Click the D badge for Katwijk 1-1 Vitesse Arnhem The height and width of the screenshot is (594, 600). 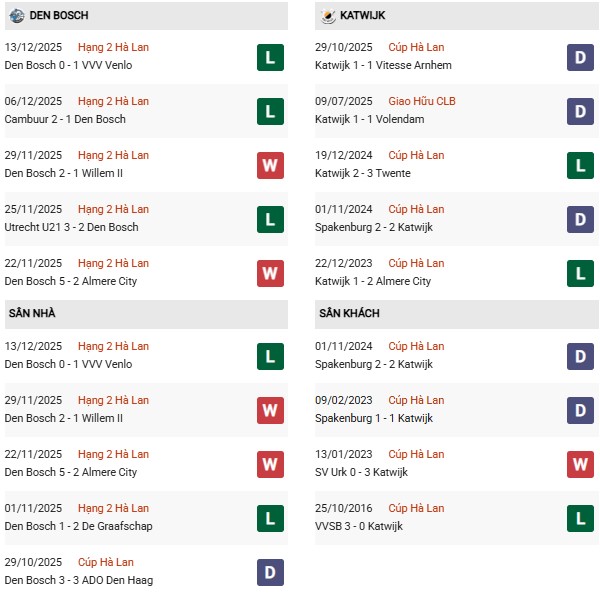(x=581, y=57)
